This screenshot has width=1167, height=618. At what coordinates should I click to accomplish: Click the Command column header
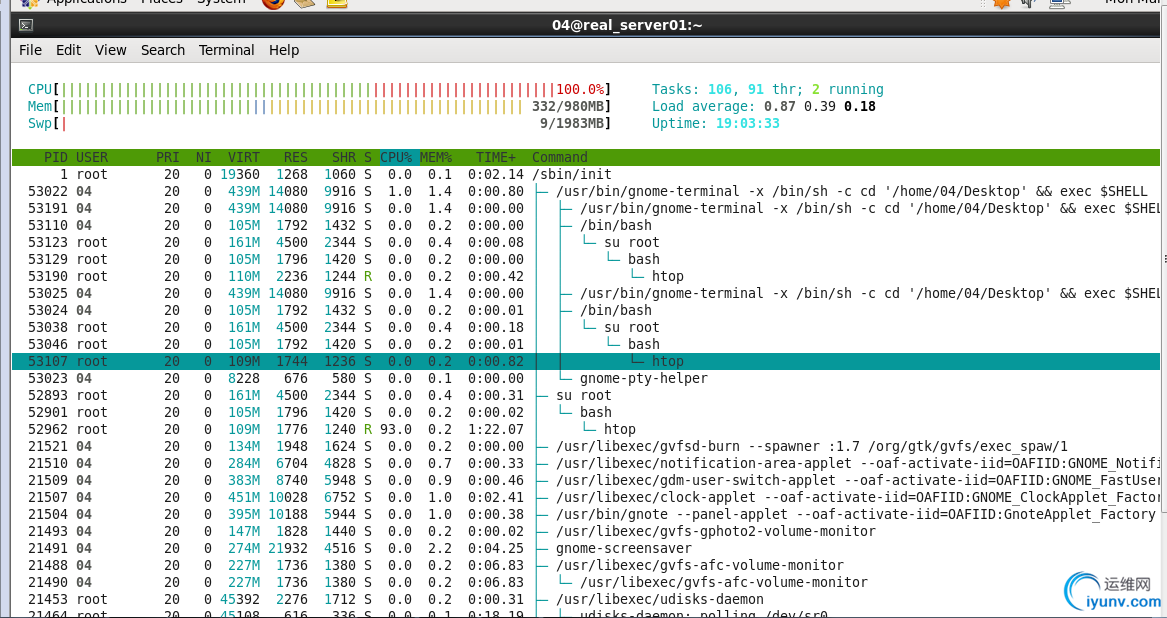click(560, 157)
